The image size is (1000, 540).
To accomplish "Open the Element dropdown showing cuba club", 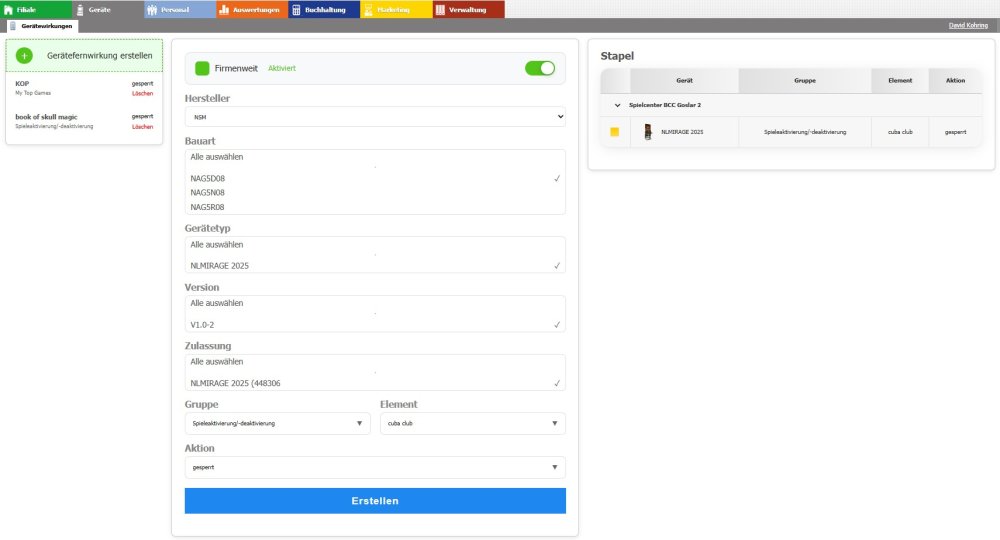I will (x=473, y=423).
